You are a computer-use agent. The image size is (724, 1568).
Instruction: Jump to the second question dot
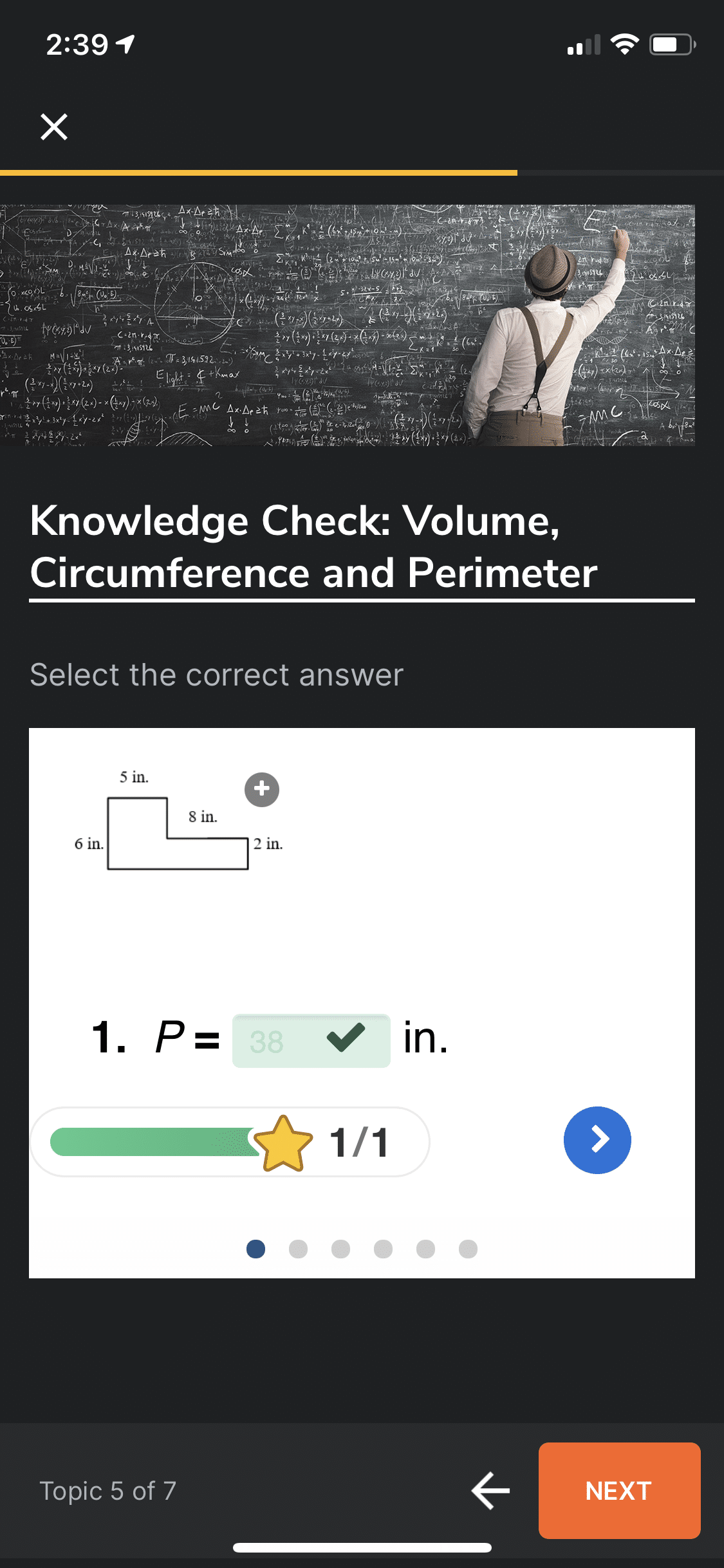[x=298, y=1249]
